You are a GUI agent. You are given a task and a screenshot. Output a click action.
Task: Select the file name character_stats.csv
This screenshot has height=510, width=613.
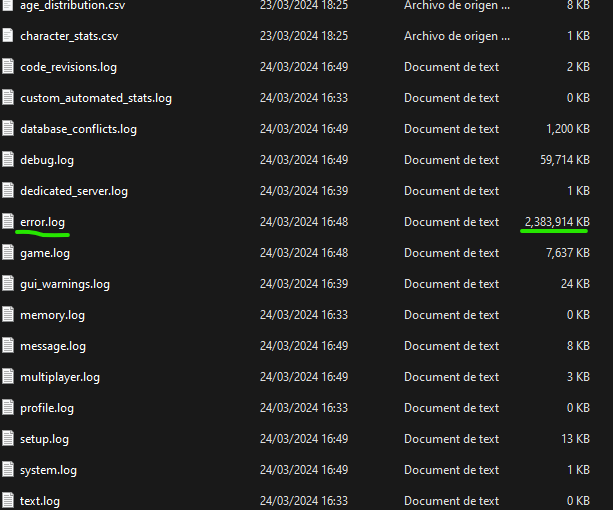click(x=69, y=36)
